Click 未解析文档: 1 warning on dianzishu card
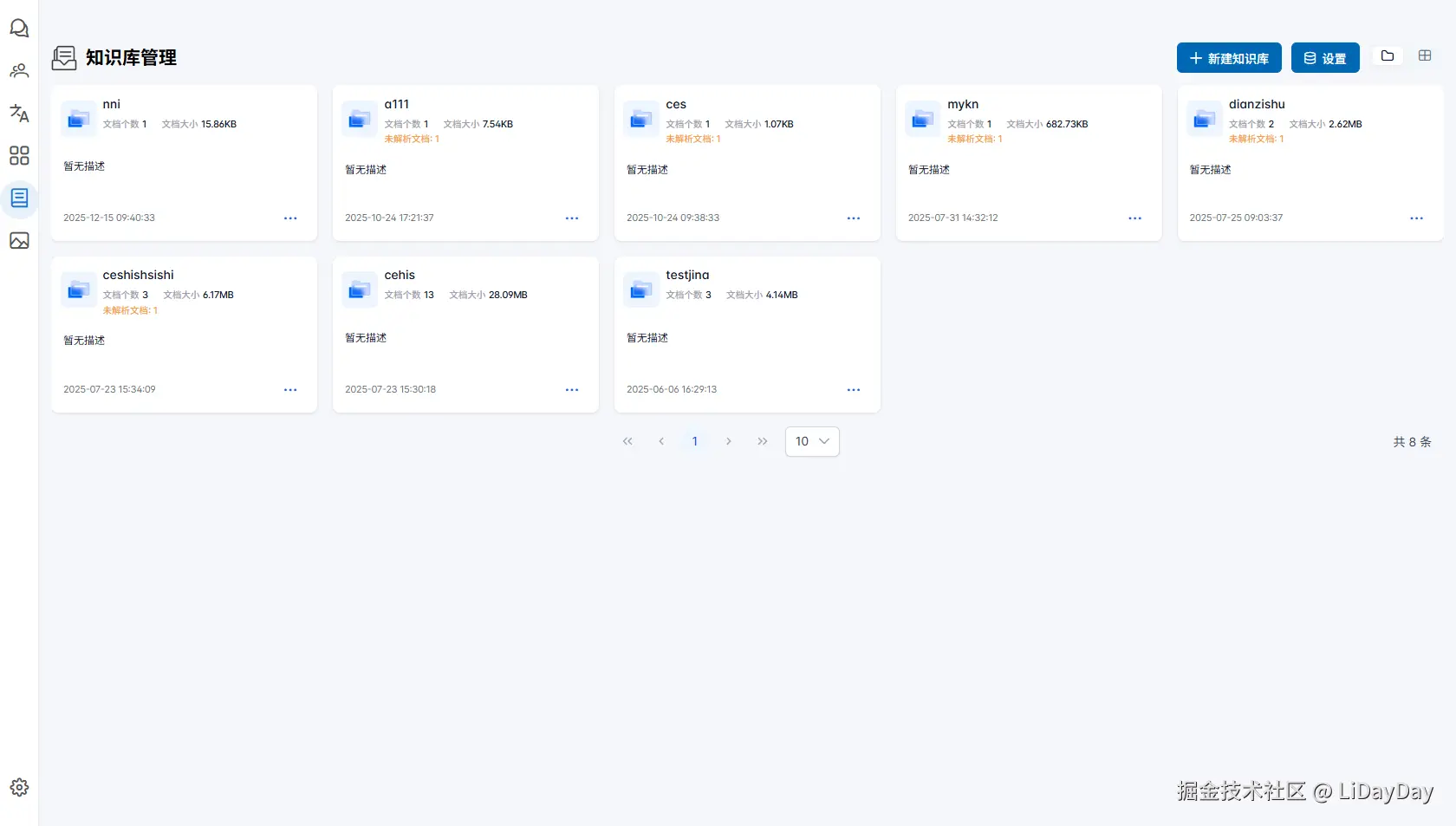Screen dimensions: 1456x826 point(1257,139)
